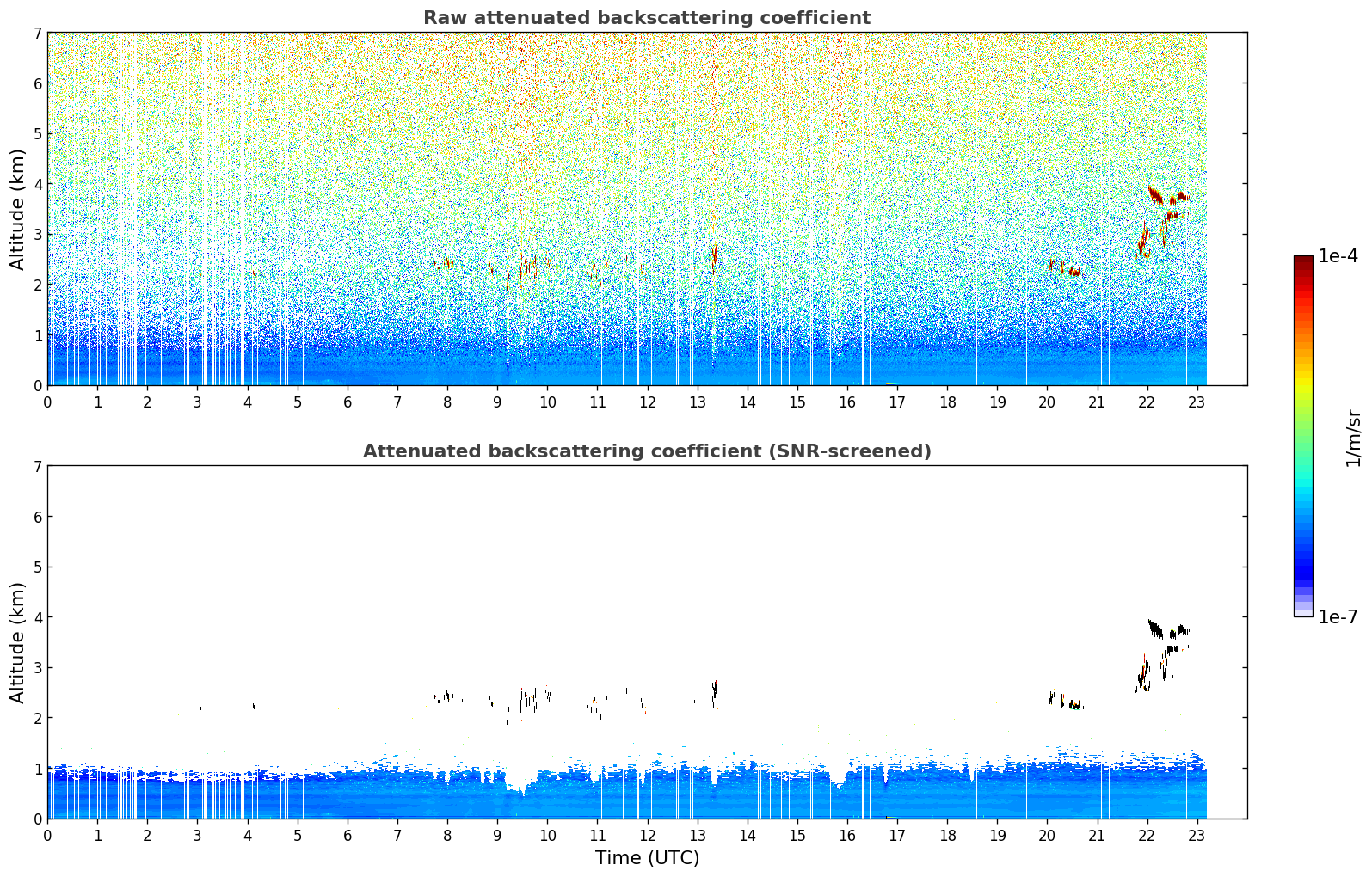The height and width of the screenshot is (877, 1372).
Task: Click the '4' altitude tick of the raw plot
Action: point(37,184)
